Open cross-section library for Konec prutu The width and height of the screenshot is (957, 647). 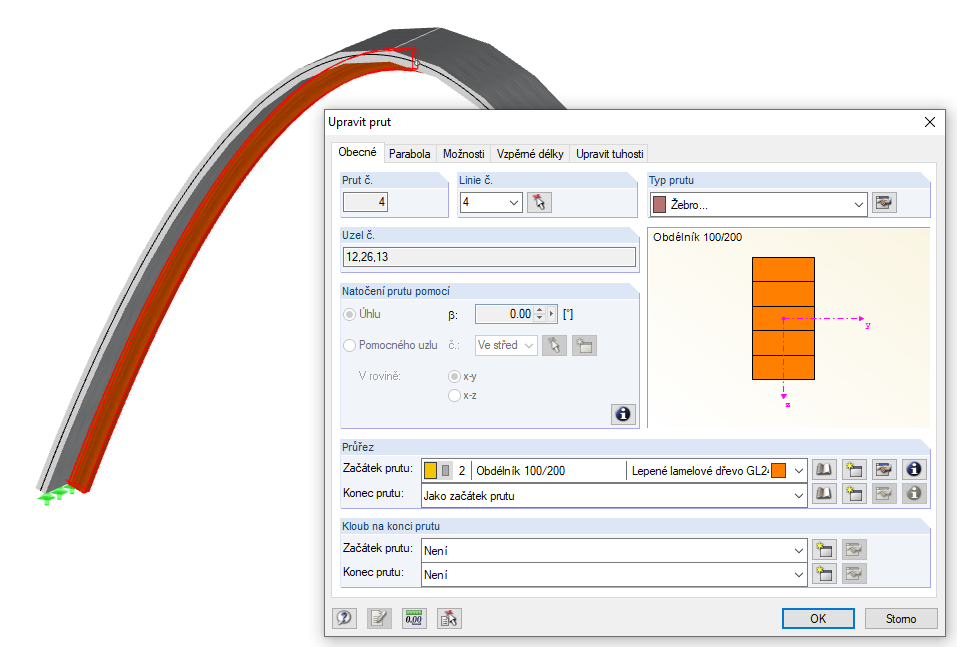[824, 493]
